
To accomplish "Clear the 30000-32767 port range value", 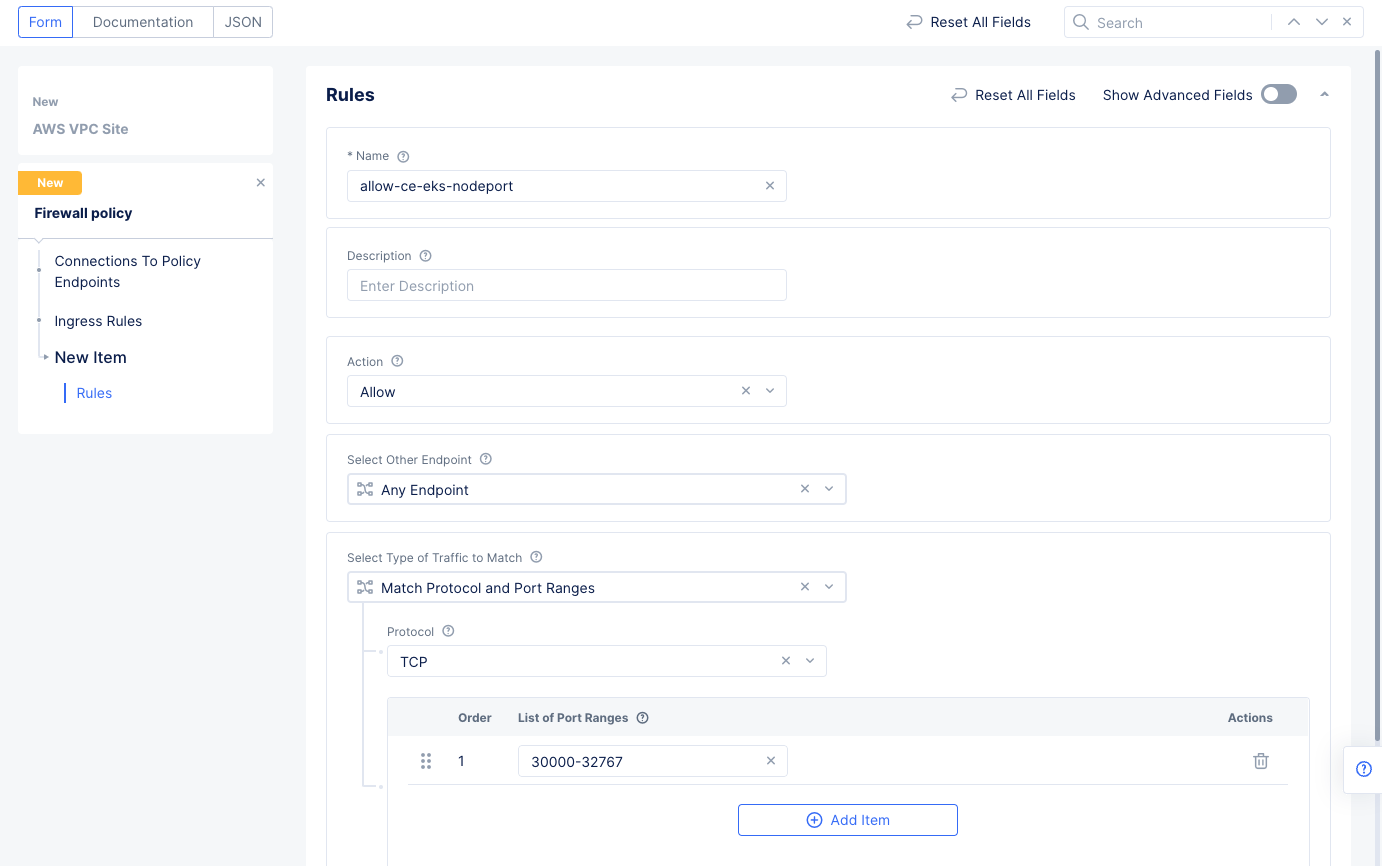I will click(770, 761).
